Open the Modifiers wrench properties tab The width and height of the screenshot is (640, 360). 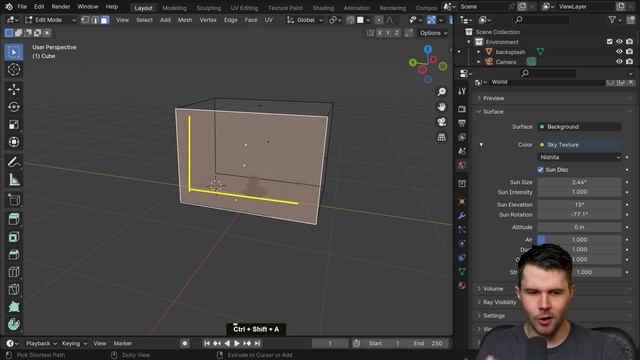coord(462,216)
